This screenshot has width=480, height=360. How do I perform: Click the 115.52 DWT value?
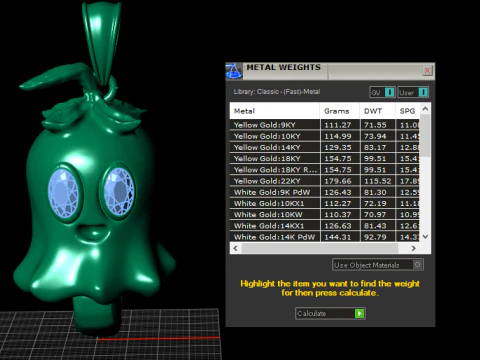[377, 181]
